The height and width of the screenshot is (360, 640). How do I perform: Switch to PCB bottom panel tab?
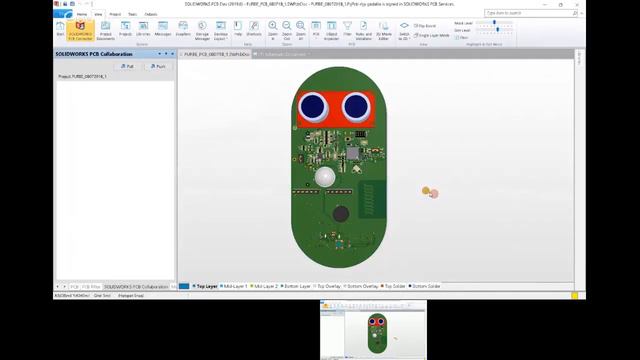tap(74, 287)
